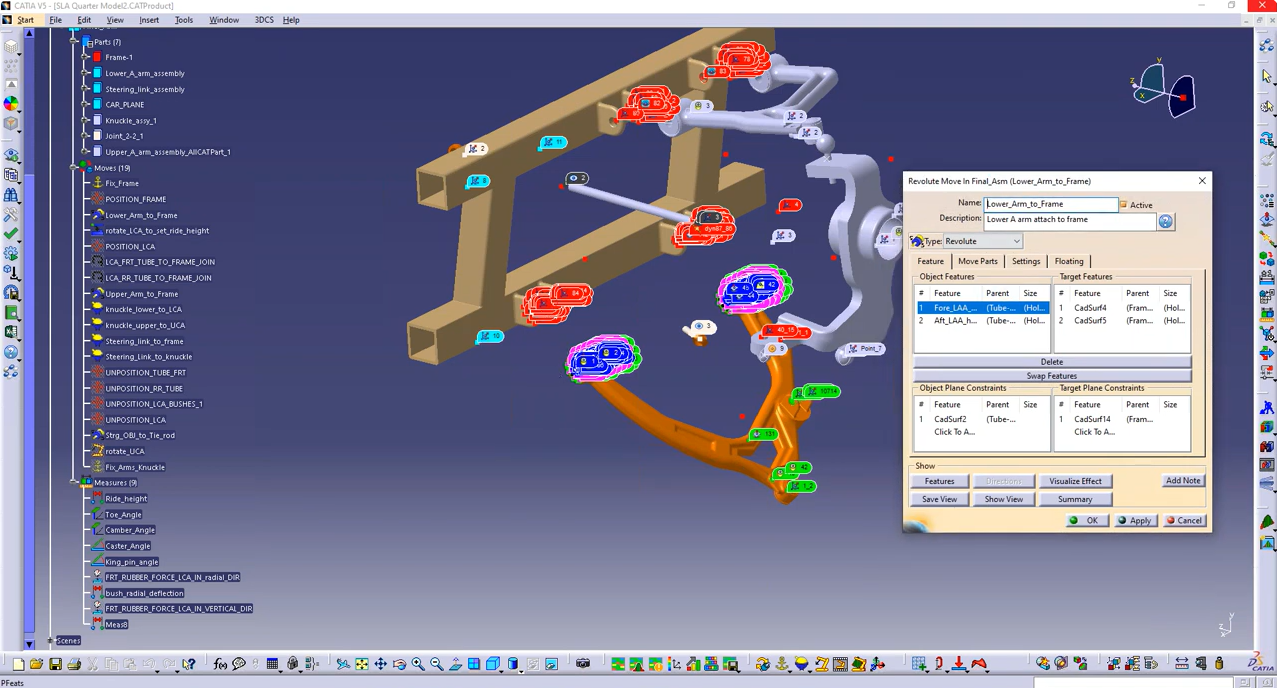This screenshot has width=1277, height=688.
Task: Enable the Active checkbox in the Revolute dialog
Action: coord(1123,205)
